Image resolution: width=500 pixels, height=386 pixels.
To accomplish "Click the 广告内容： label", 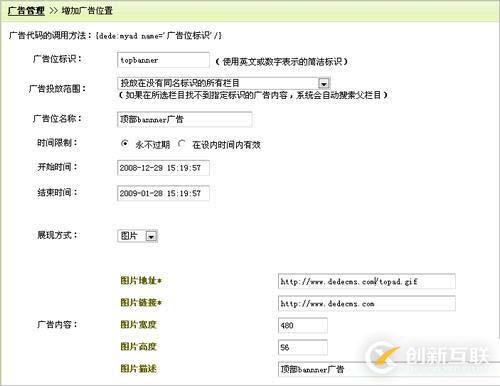I will [57, 324].
